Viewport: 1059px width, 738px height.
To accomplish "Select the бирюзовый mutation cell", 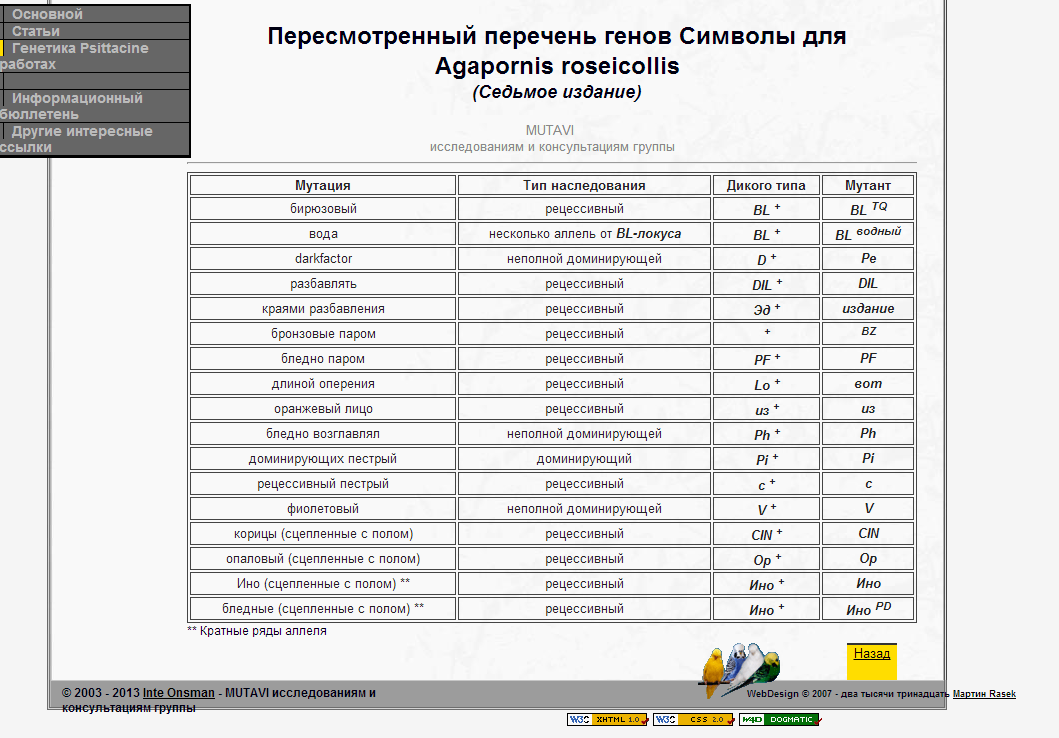I will (x=323, y=209).
